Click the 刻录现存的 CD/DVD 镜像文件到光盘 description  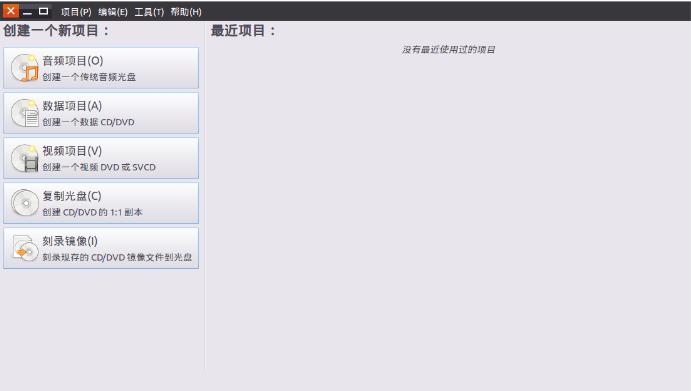point(117,257)
